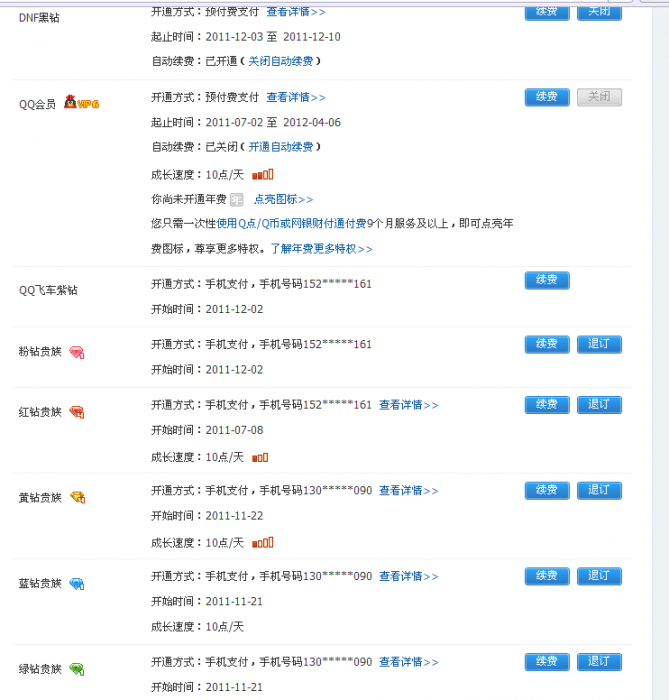Click the 粉钻贵族 service name

click(40, 352)
